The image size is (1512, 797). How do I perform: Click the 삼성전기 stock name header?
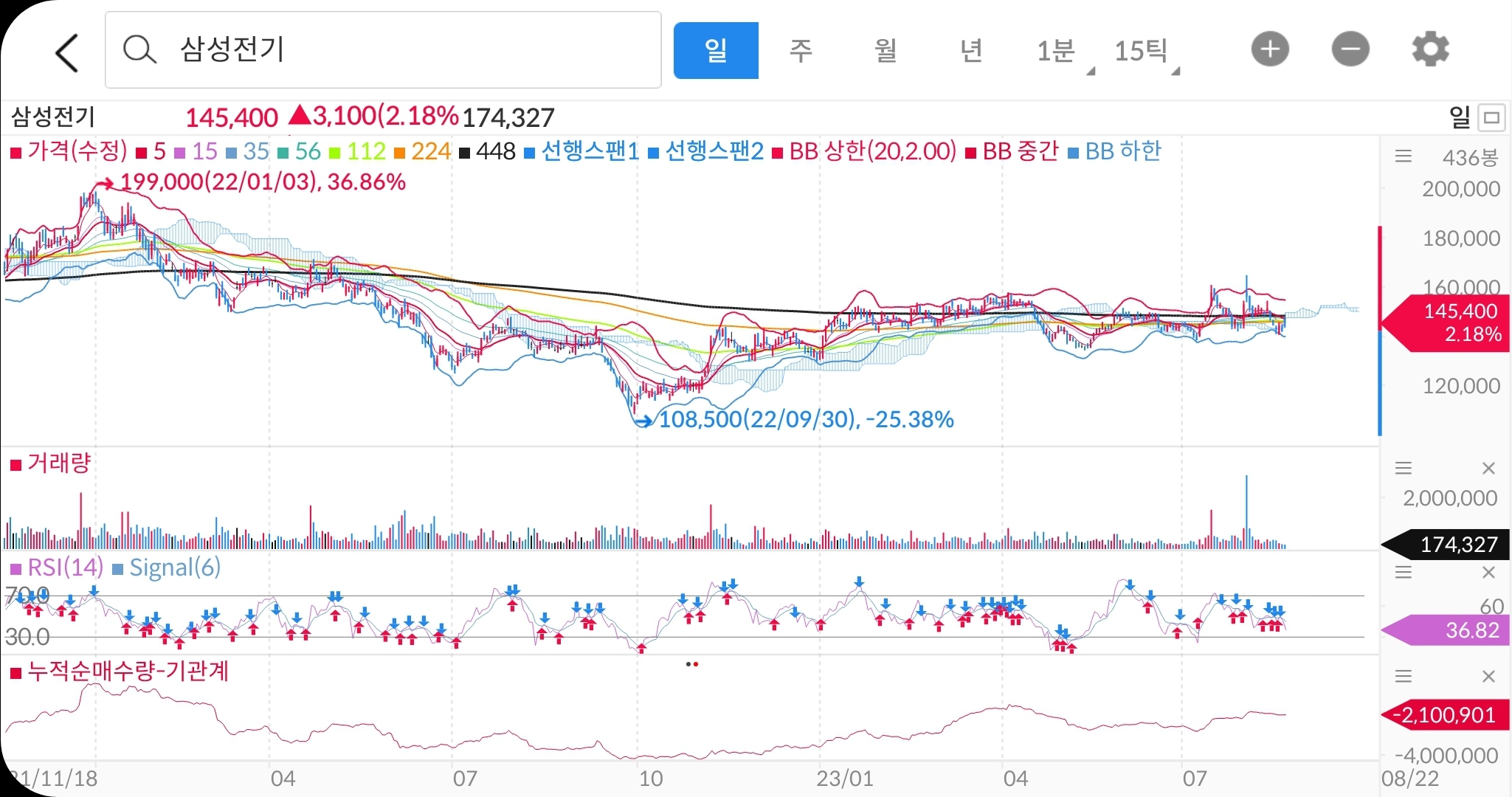53,117
